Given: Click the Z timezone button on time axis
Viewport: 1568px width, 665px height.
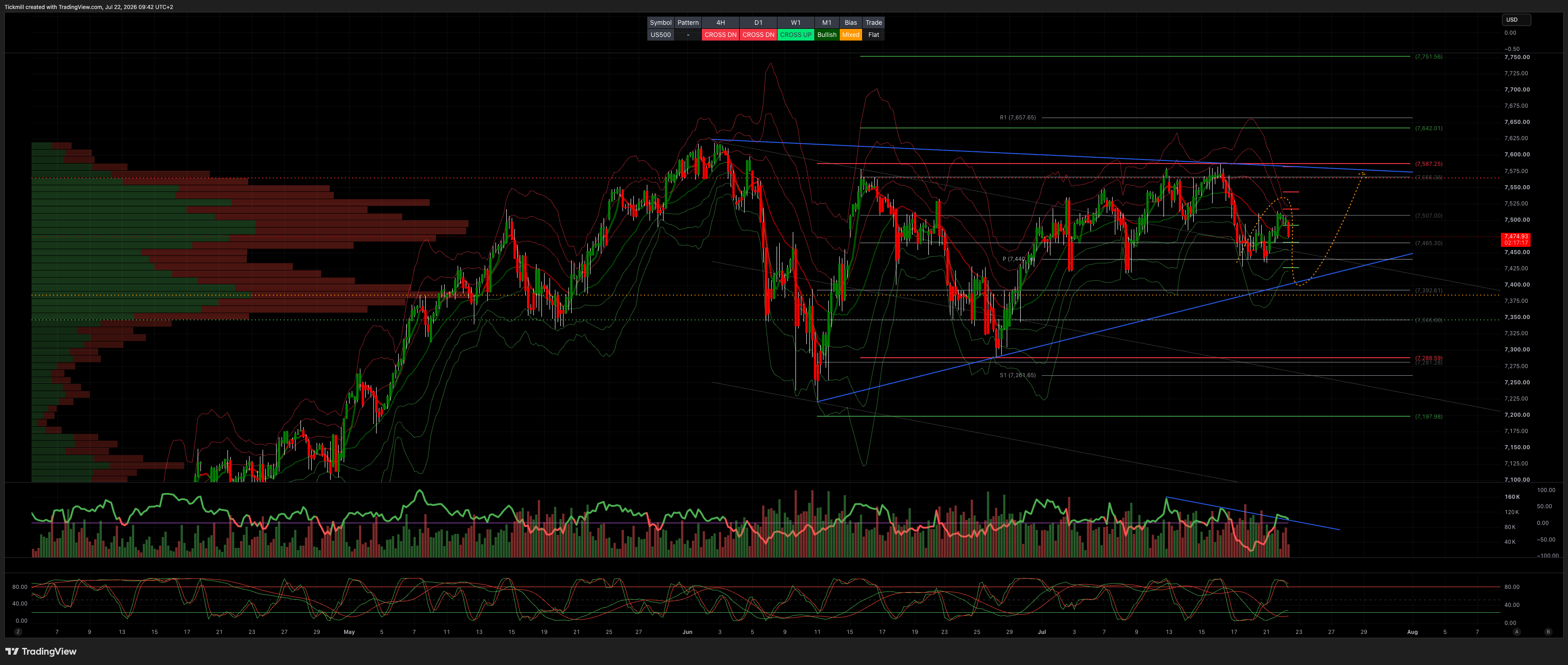Looking at the screenshot, I should [18, 632].
